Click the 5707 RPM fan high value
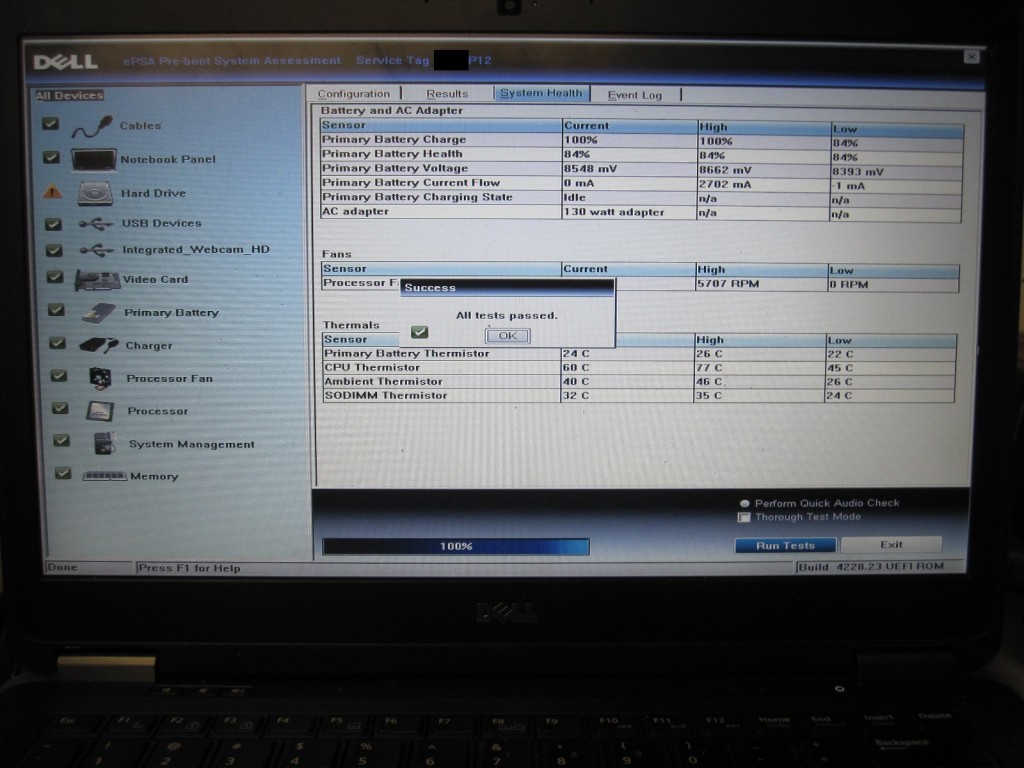This screenshot has height=768, width=1024. (x=728, y=284)
